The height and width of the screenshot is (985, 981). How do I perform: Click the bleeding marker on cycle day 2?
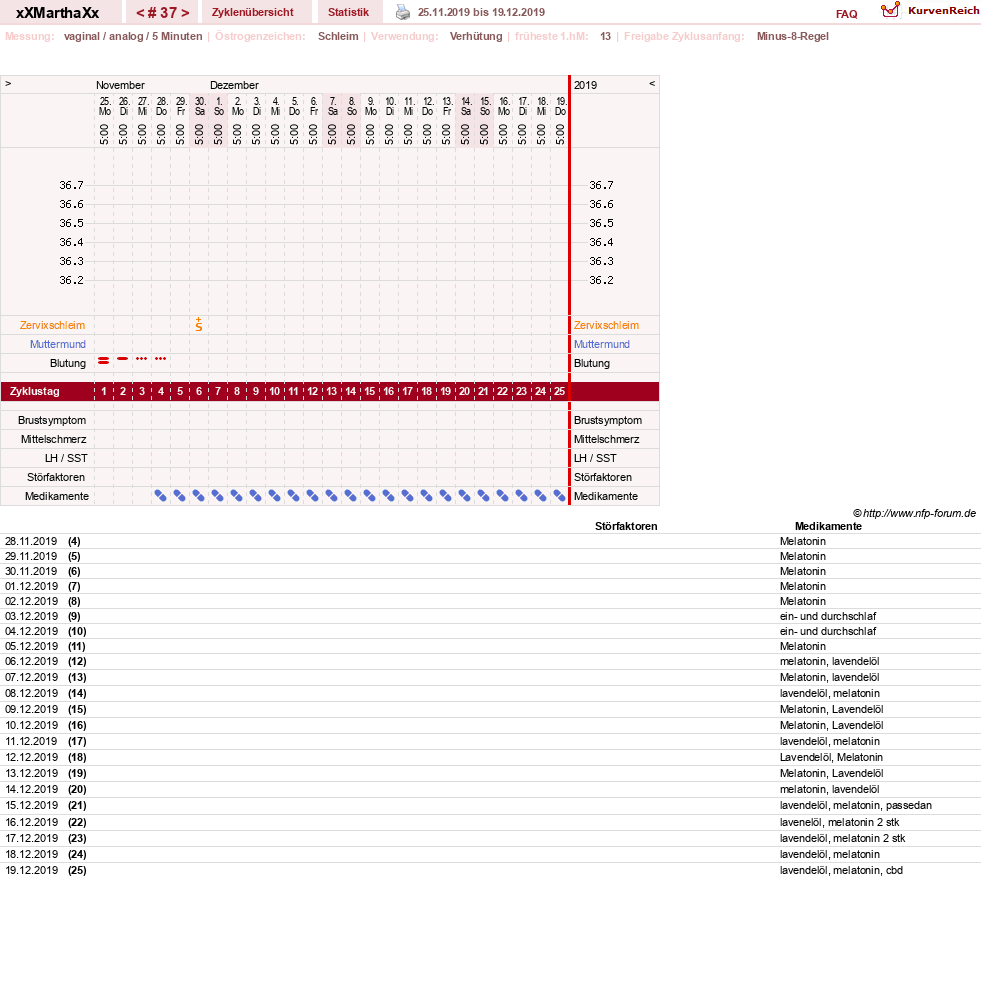click(x=122, y=359)
